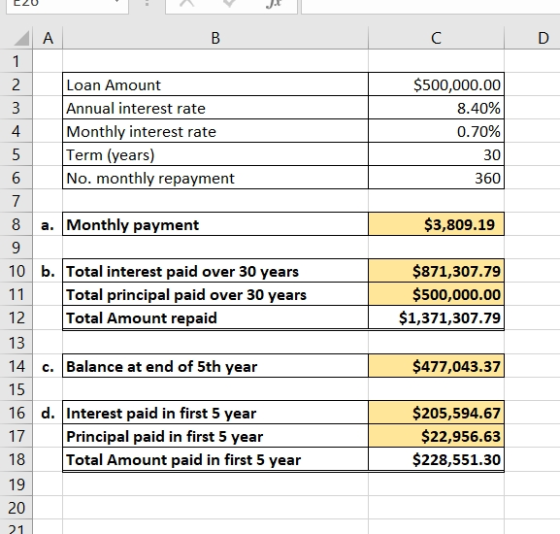
Task: Click "Balance at end of 5th year"
Action: [215, 366]
